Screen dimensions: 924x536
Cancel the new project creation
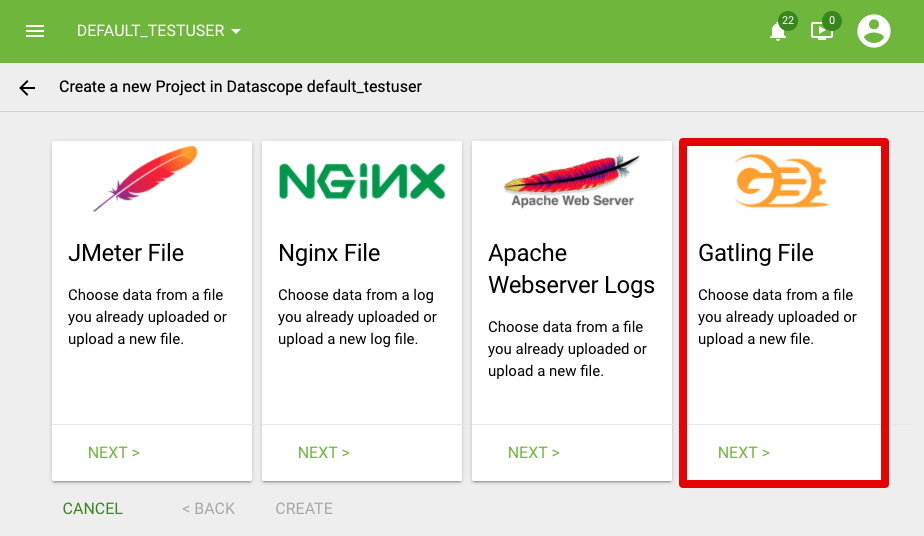coord(93,508)
